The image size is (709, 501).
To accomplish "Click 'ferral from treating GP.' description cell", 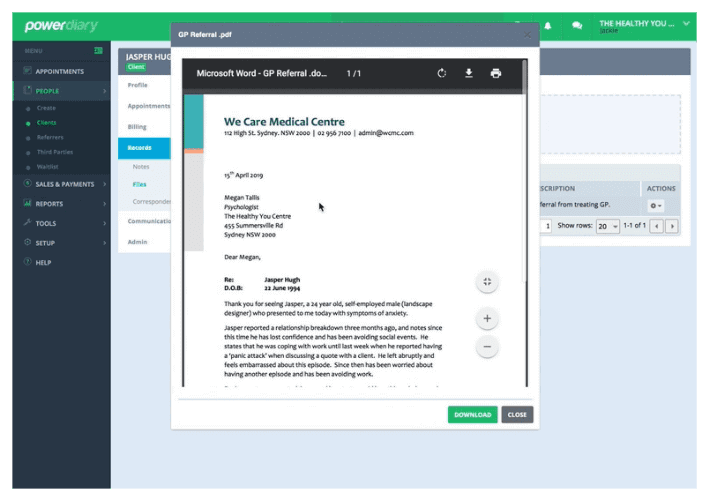I will [574, 204].
